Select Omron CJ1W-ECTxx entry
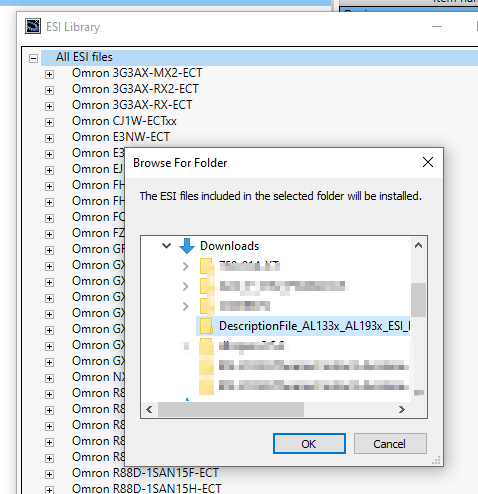 [x=124, y=121]
